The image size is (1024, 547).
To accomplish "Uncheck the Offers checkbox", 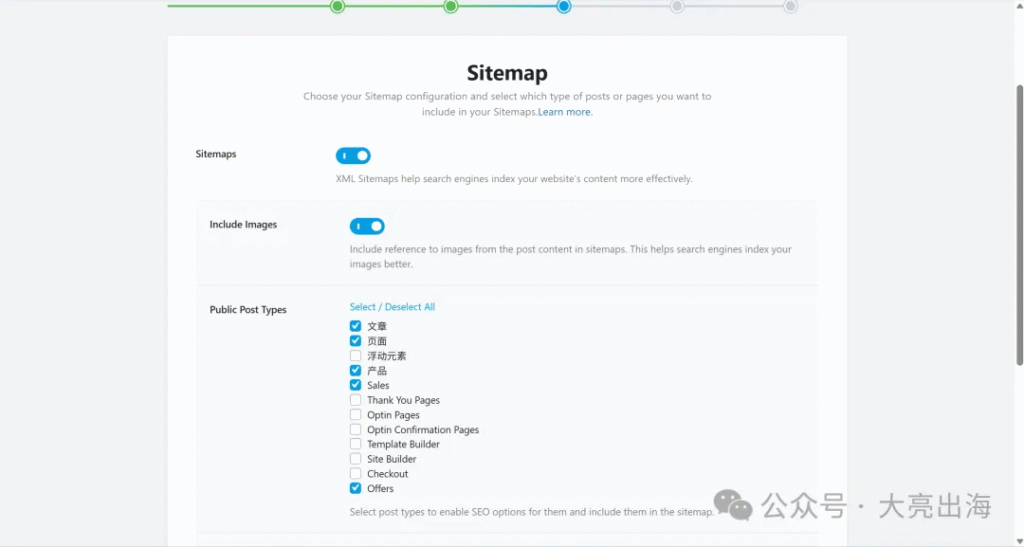I will coord(355,488).
